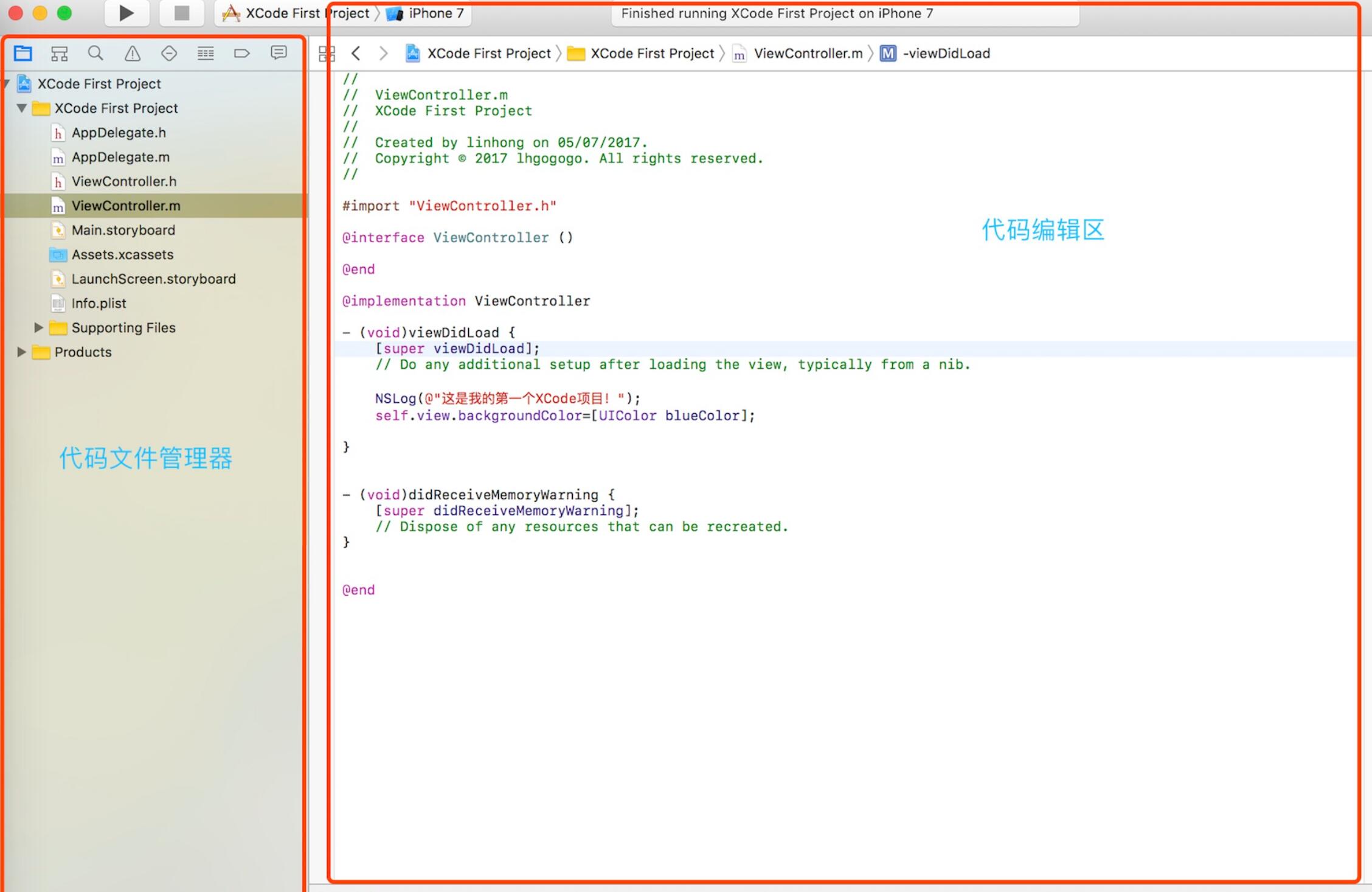Open the Test navigator diamond icon
Viewport: 1372px width, 892px height.
coord(169,54)
